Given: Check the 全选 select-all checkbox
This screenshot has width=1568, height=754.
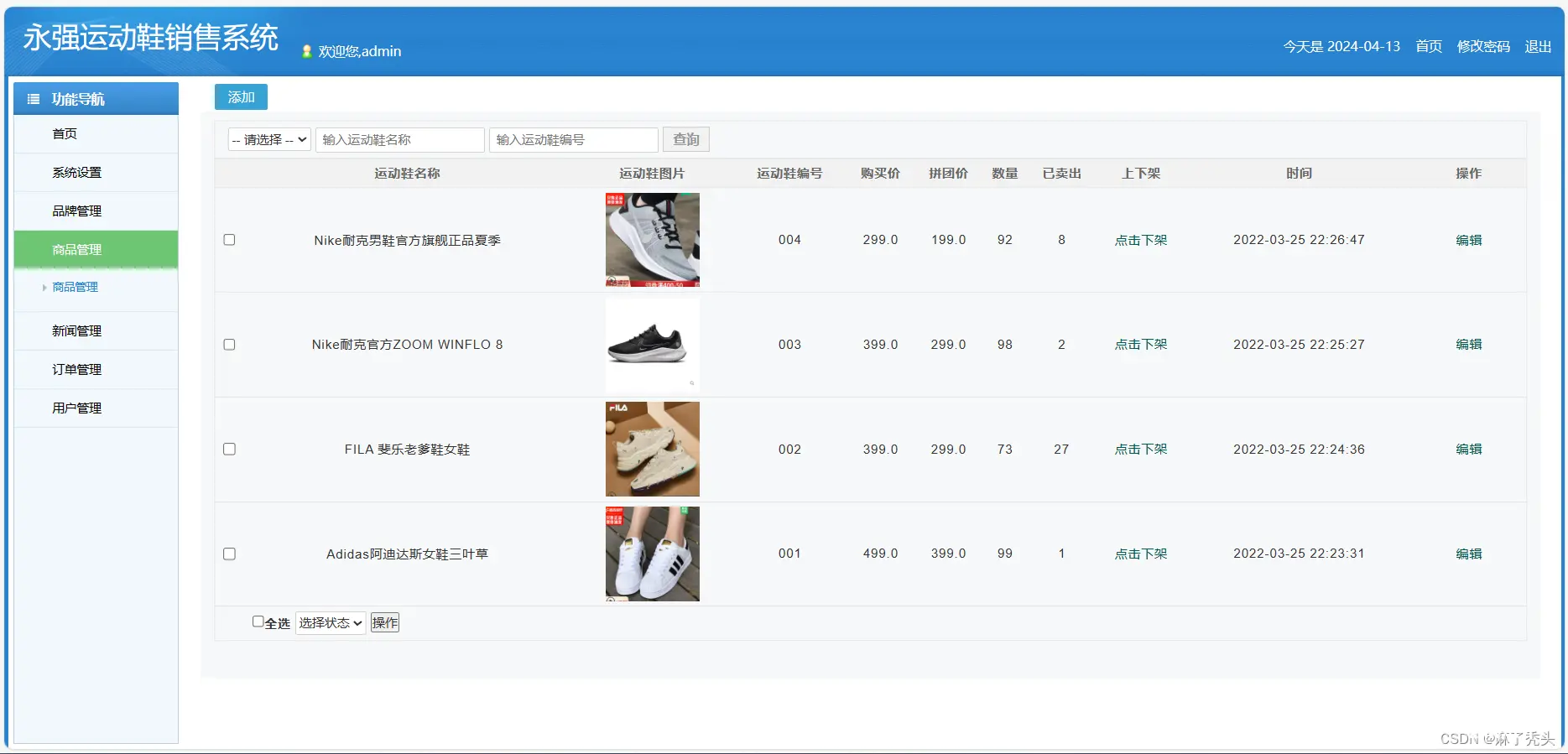Looking at the screenshot, I should (x=258, y=621).
